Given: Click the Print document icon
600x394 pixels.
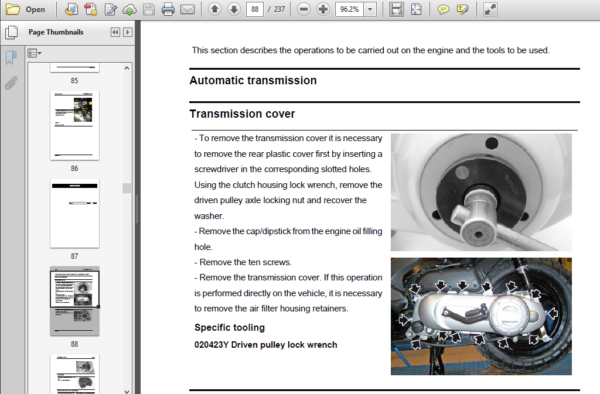Looking at the screenshot, I should click(168, 9).
